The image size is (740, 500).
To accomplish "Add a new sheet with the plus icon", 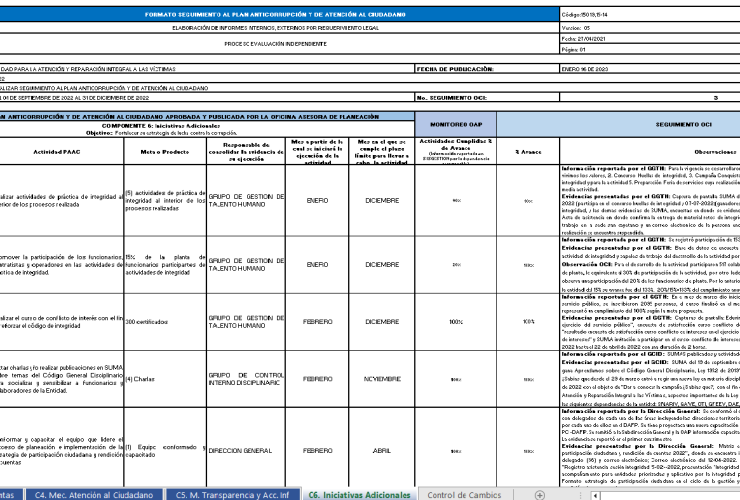I will (x=539, y=495).
